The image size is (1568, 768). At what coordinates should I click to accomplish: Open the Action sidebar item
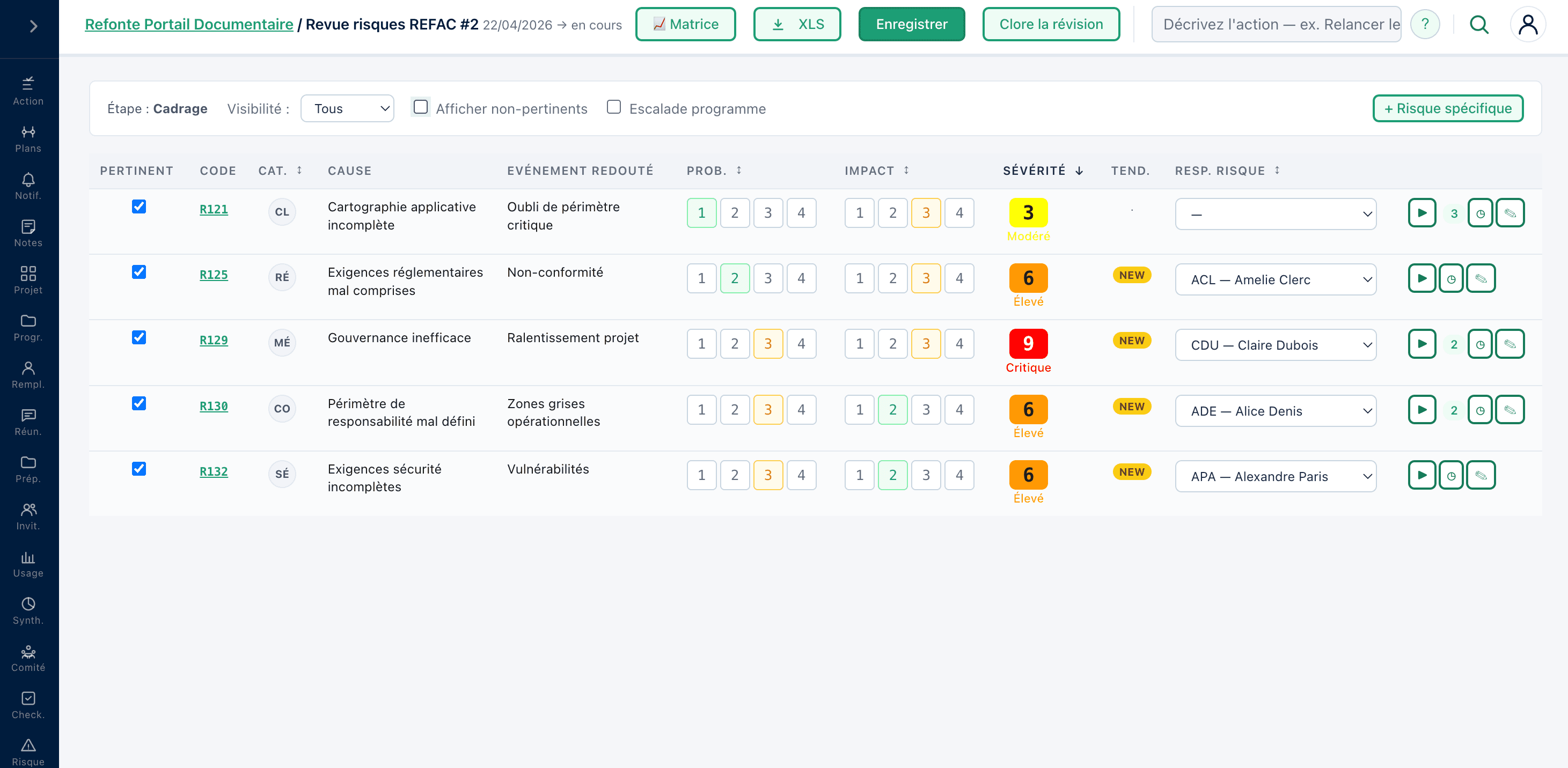(x=28, y=91)
